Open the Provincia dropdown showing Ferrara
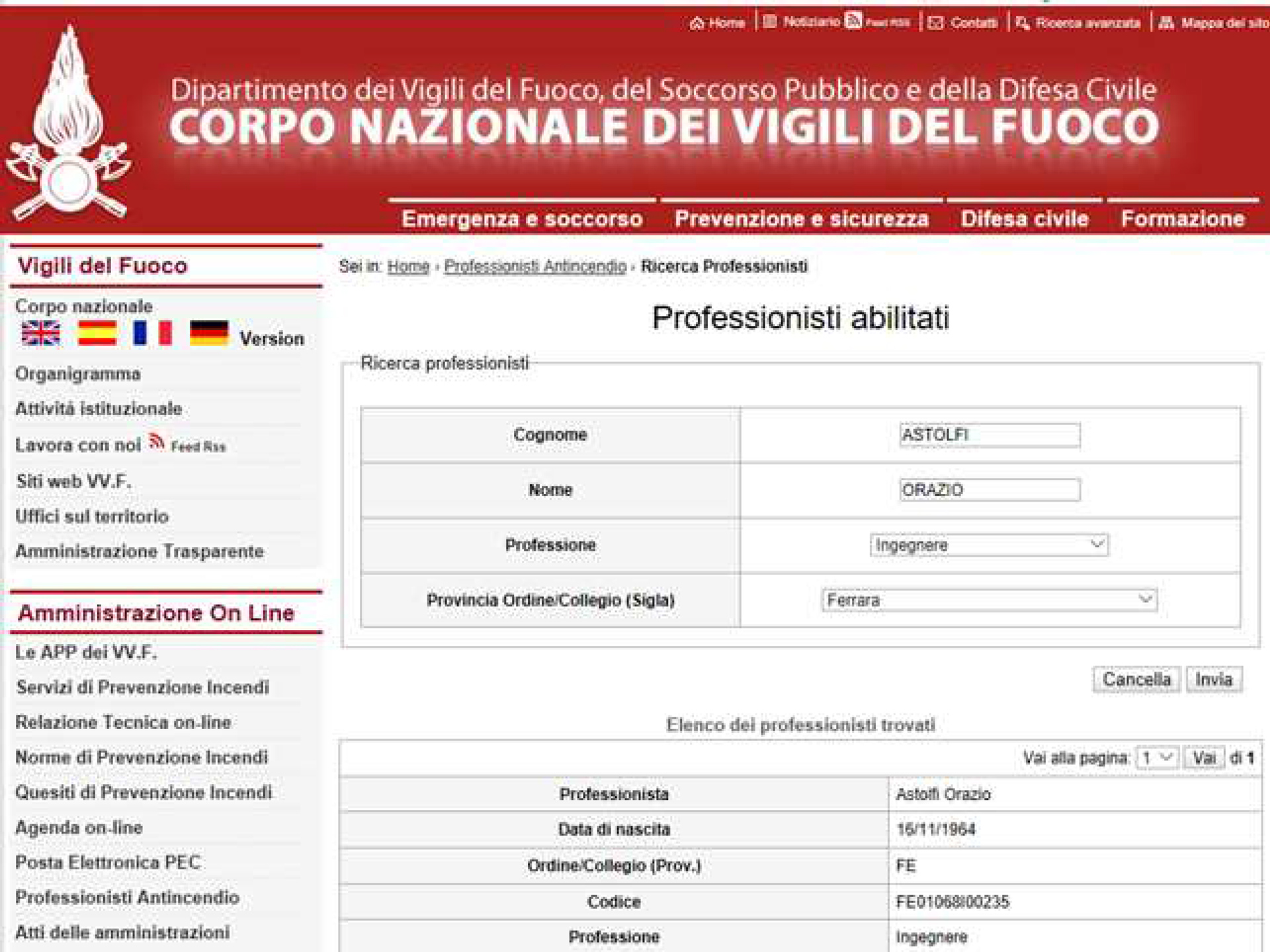 point(989,600)
